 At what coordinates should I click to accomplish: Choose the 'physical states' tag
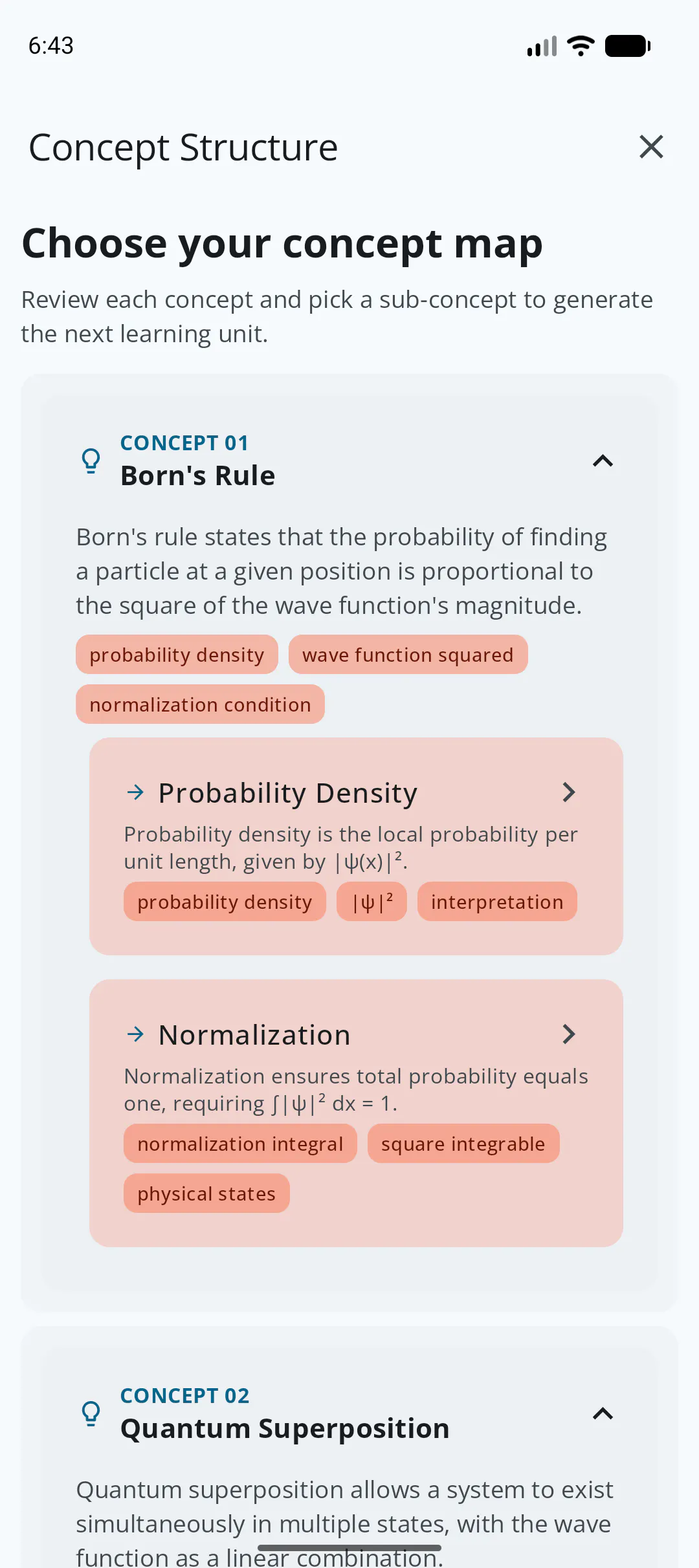[206, 1193]
